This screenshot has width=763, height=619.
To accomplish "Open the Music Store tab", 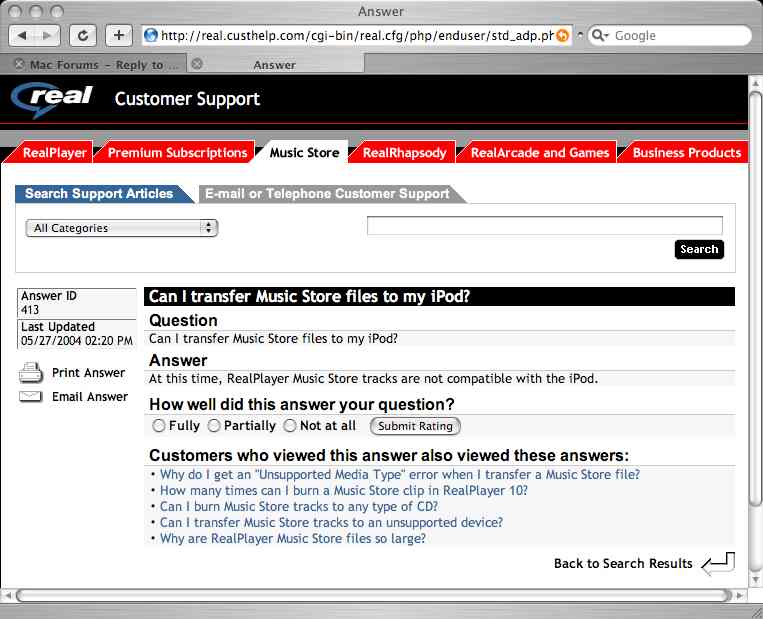I will (x=304, y=153).
